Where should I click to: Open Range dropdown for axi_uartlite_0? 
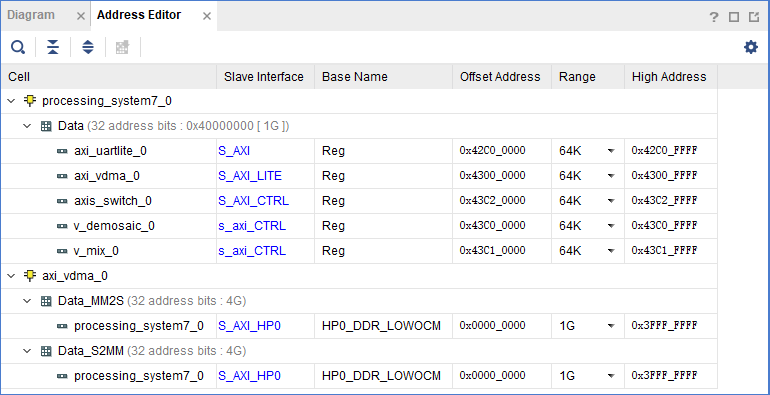click(611, 151)
